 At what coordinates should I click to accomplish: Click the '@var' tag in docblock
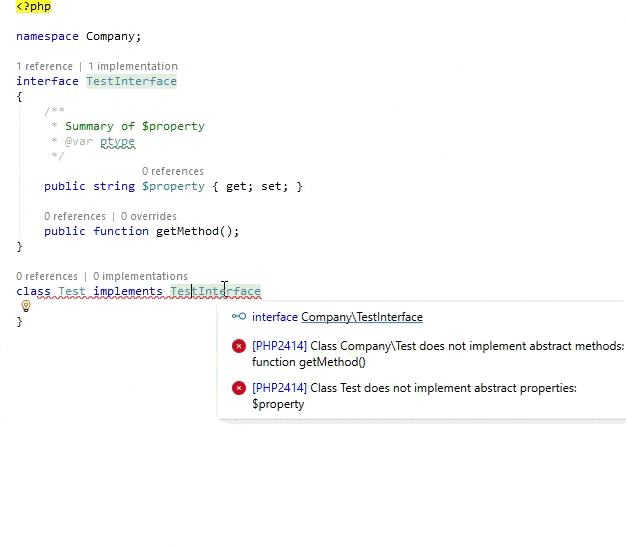coord(79,141)
